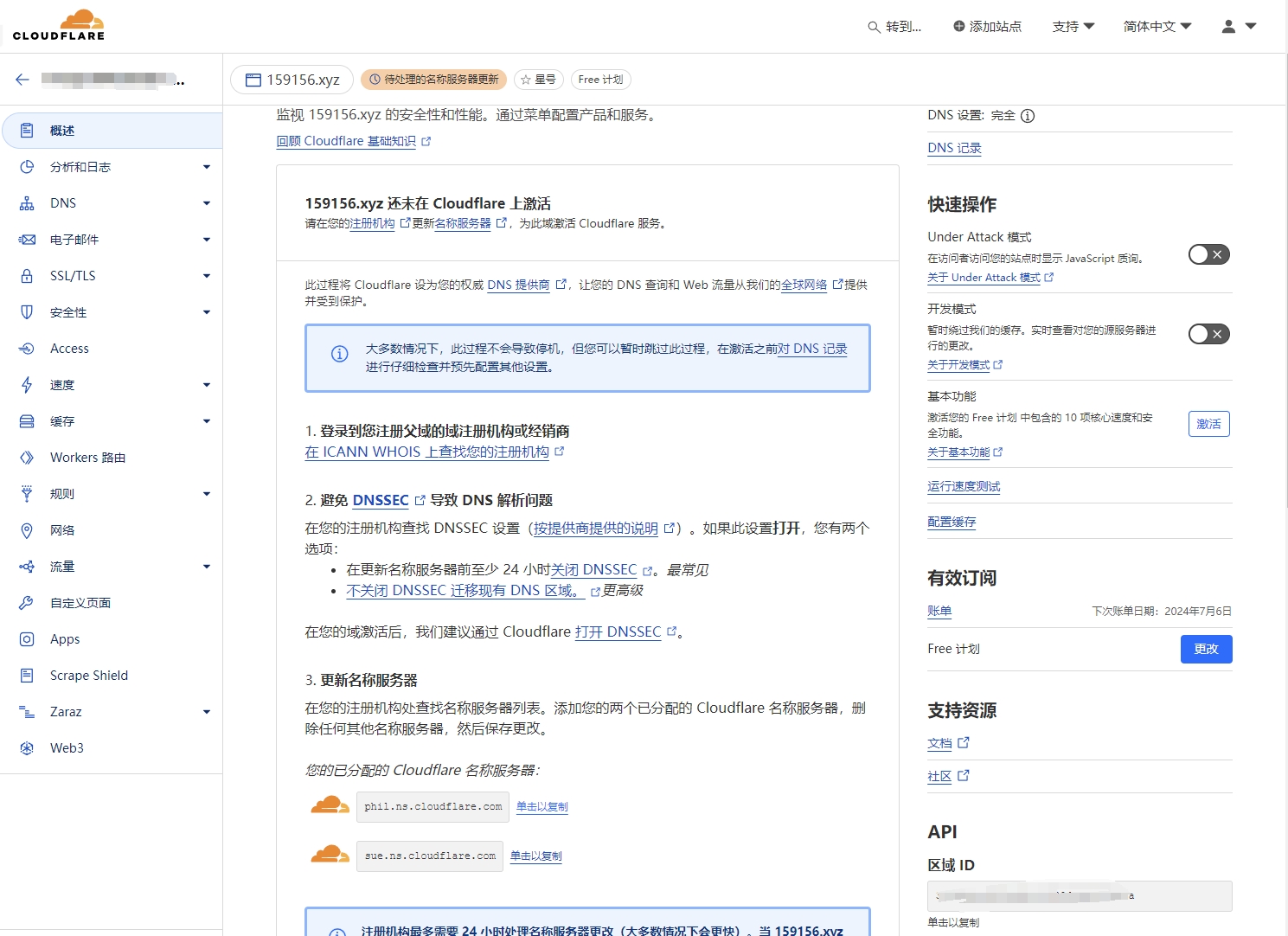
Task: Click the Workers 路由 icon
Action: [27, 458]
